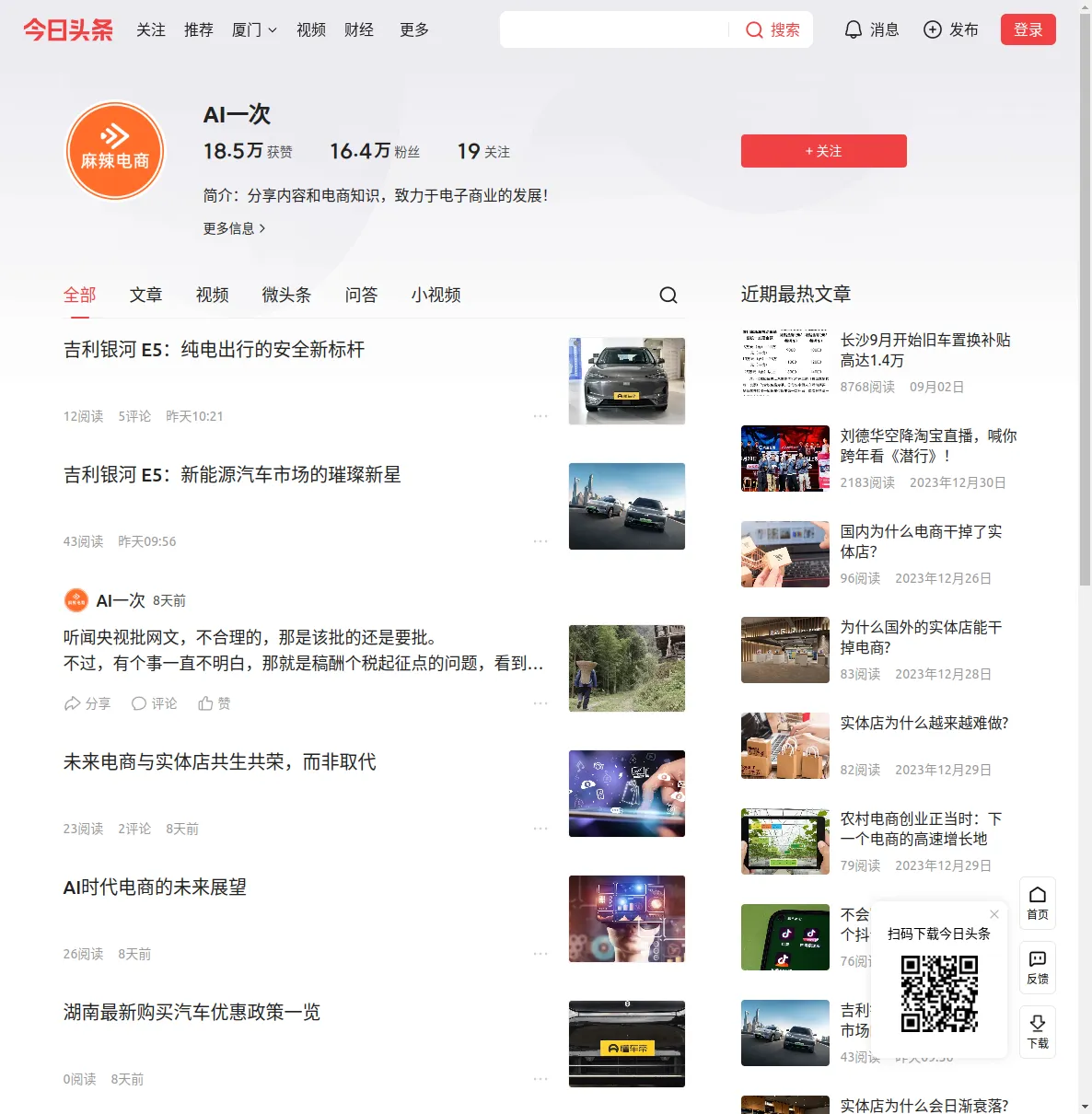Open 财经 in top navigation
This screenshot has width=1092, height=1114.
tap(359, 29)
